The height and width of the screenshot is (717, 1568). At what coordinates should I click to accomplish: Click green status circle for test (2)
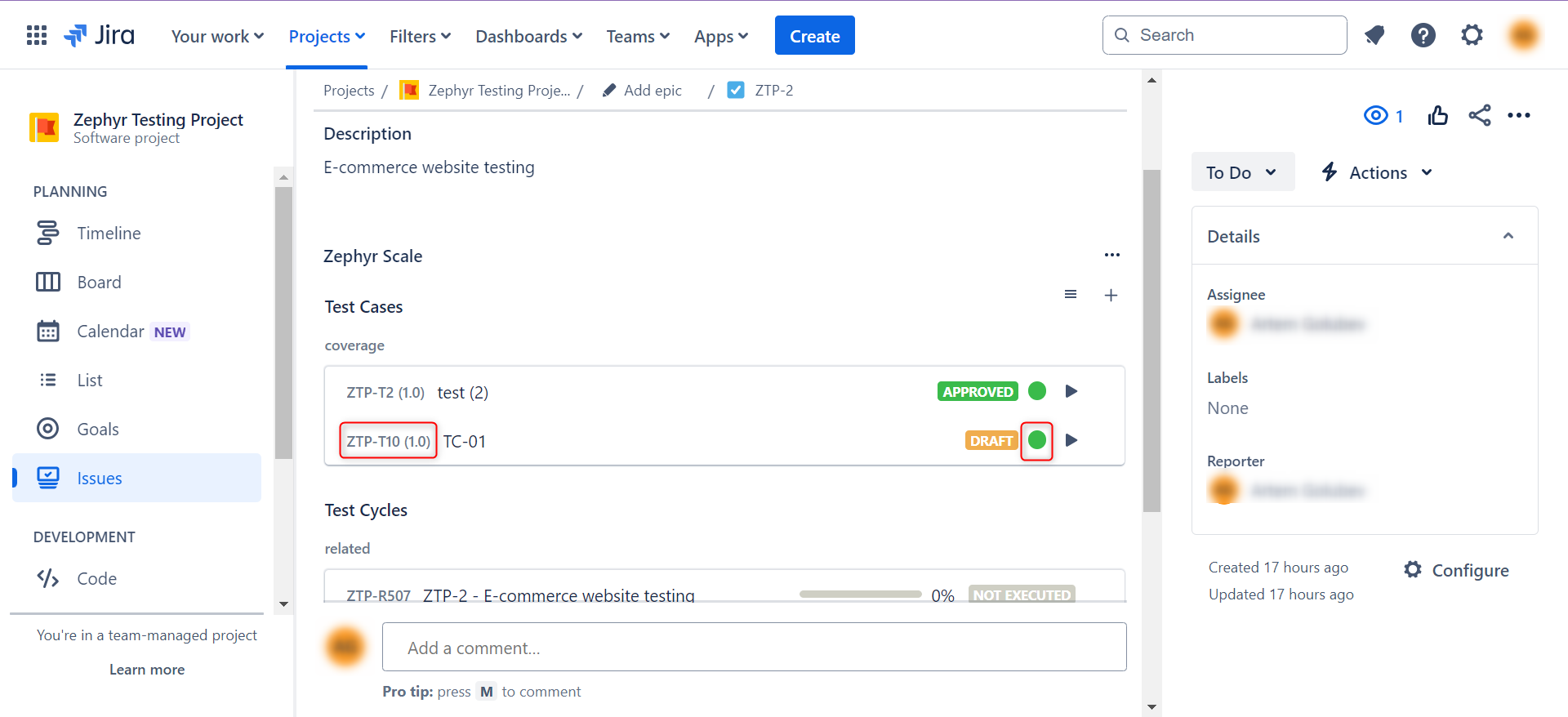tap(1037, 392)
